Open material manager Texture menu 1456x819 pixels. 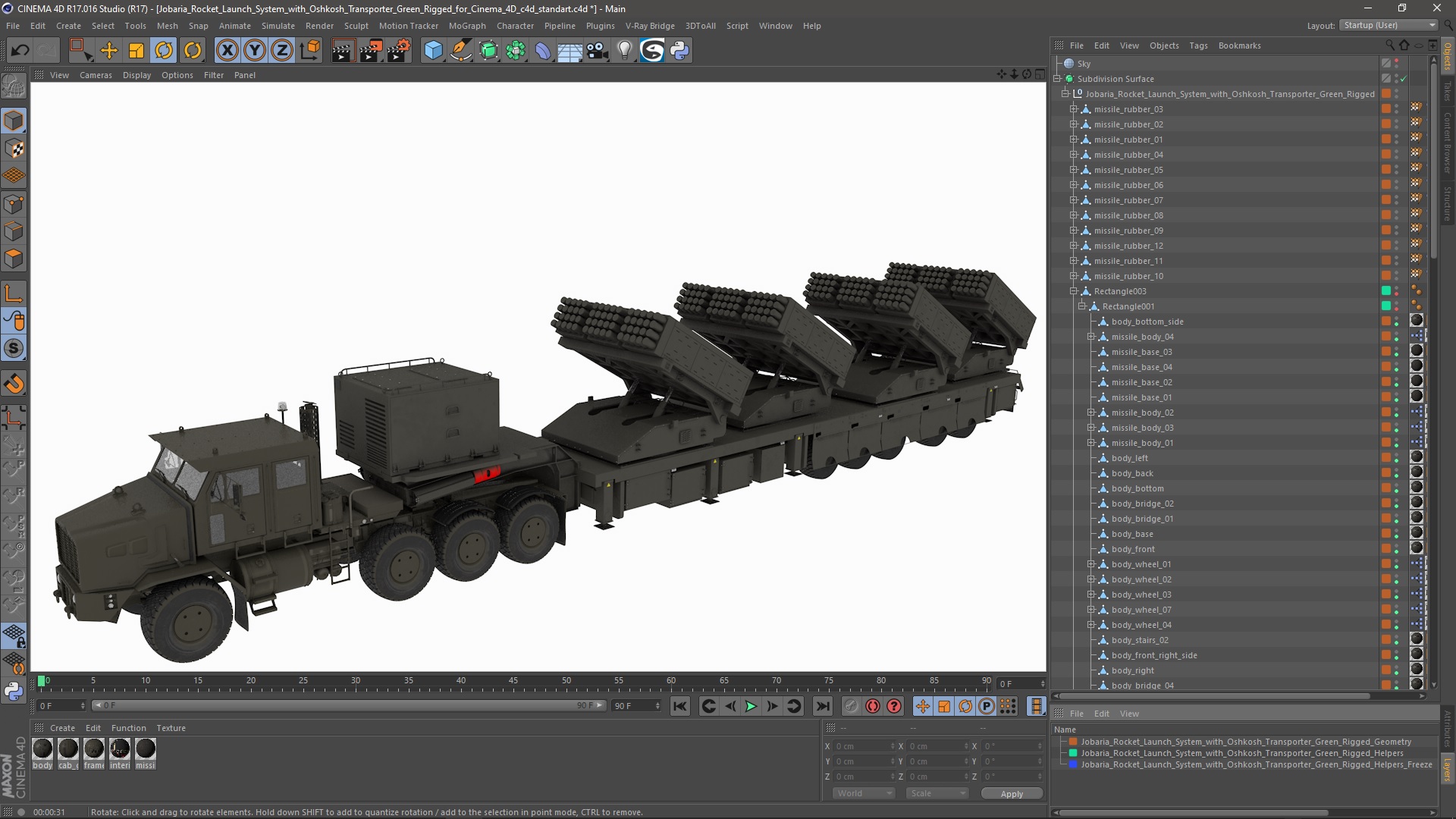[171, 728]
